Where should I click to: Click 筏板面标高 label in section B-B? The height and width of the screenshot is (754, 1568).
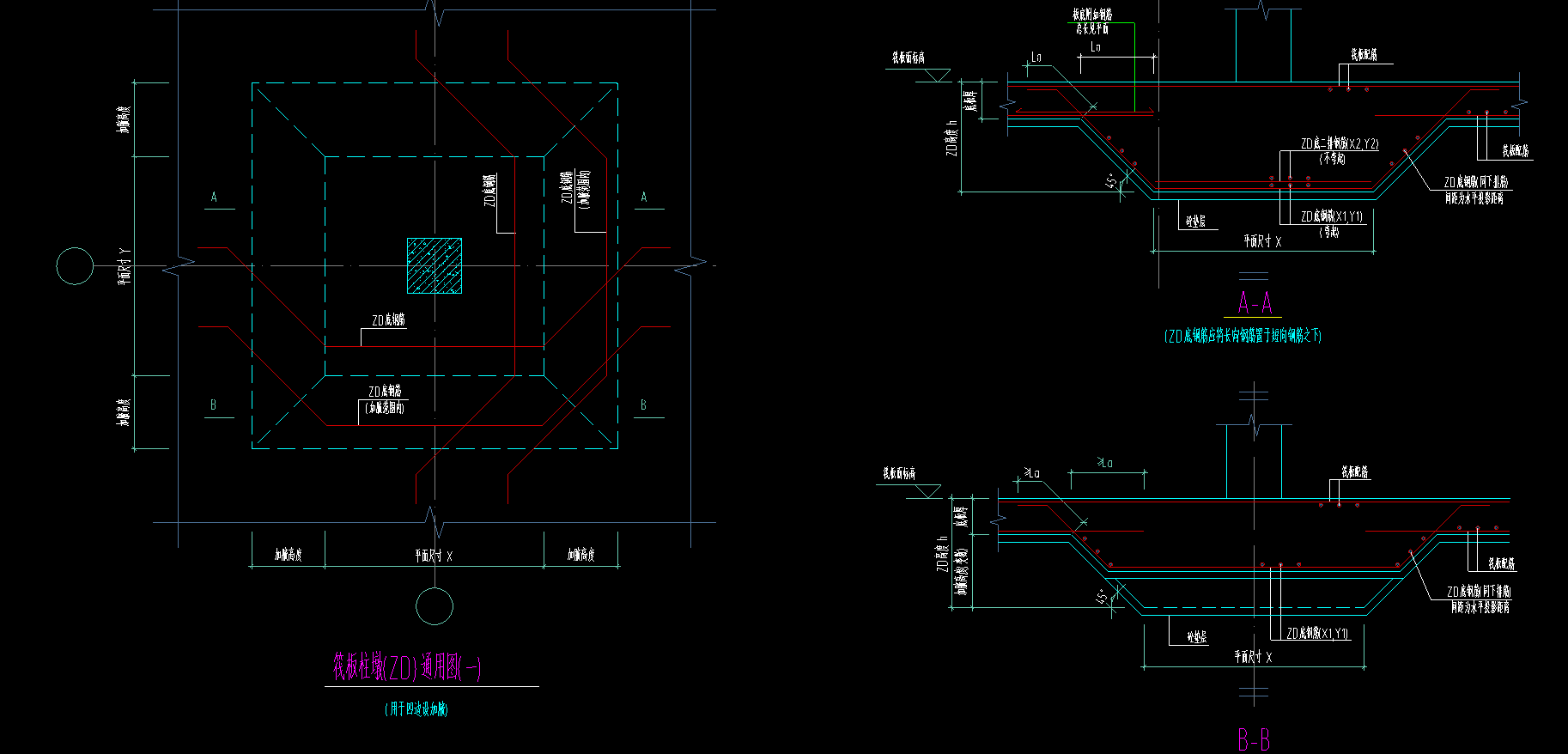pos(899,473)
